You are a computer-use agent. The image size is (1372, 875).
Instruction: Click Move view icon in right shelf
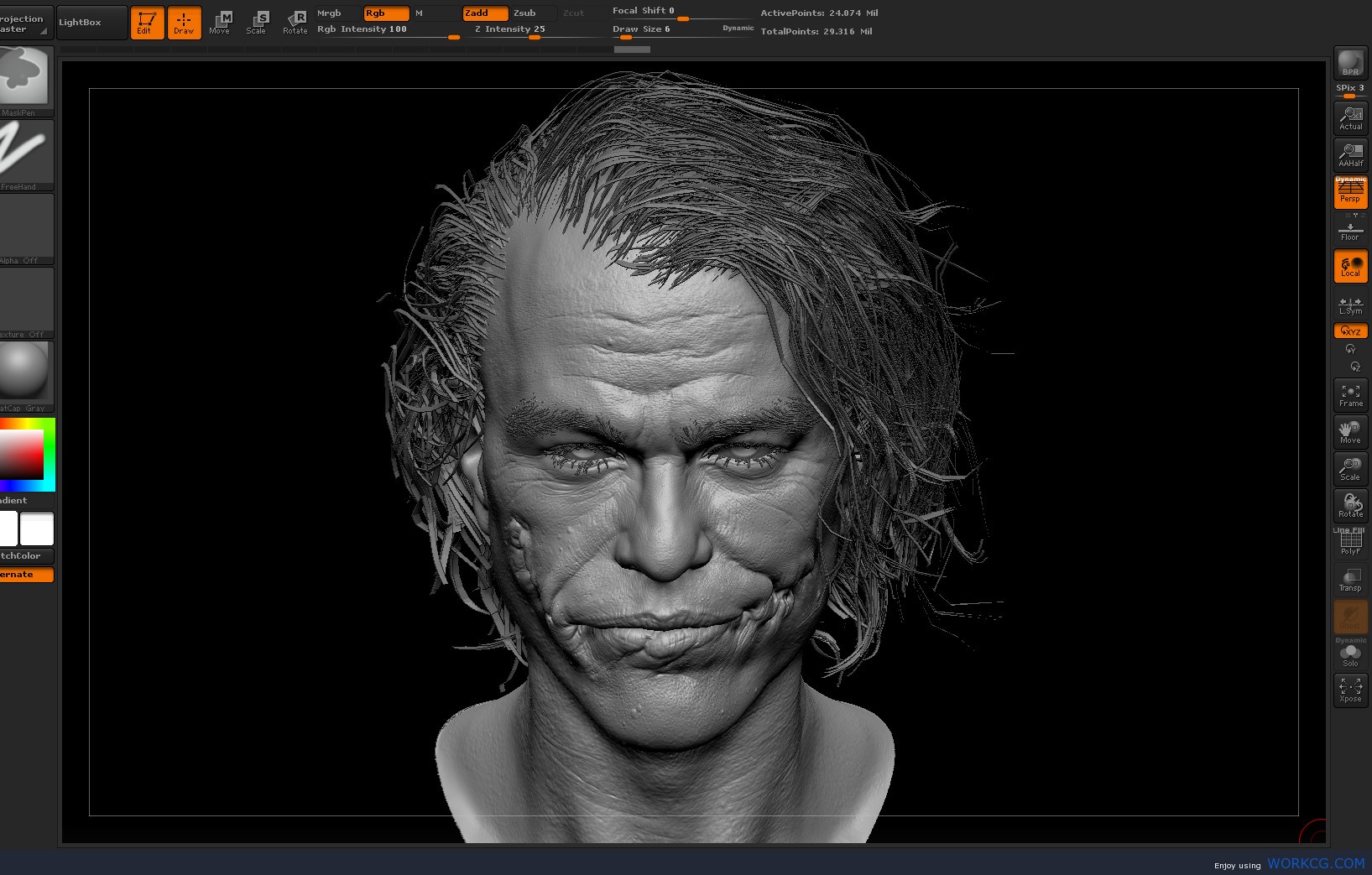[x=1350, y=432]
